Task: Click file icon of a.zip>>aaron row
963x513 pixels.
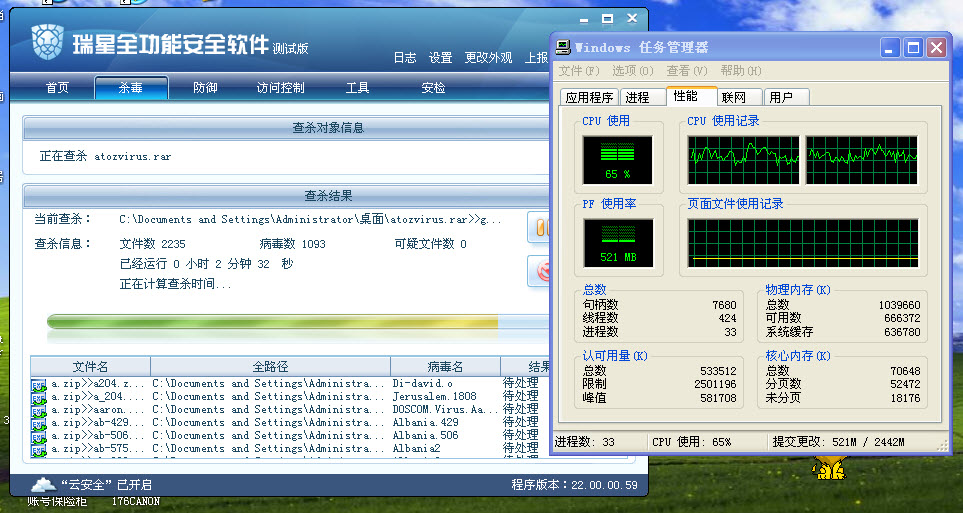Action: (39, 410)
